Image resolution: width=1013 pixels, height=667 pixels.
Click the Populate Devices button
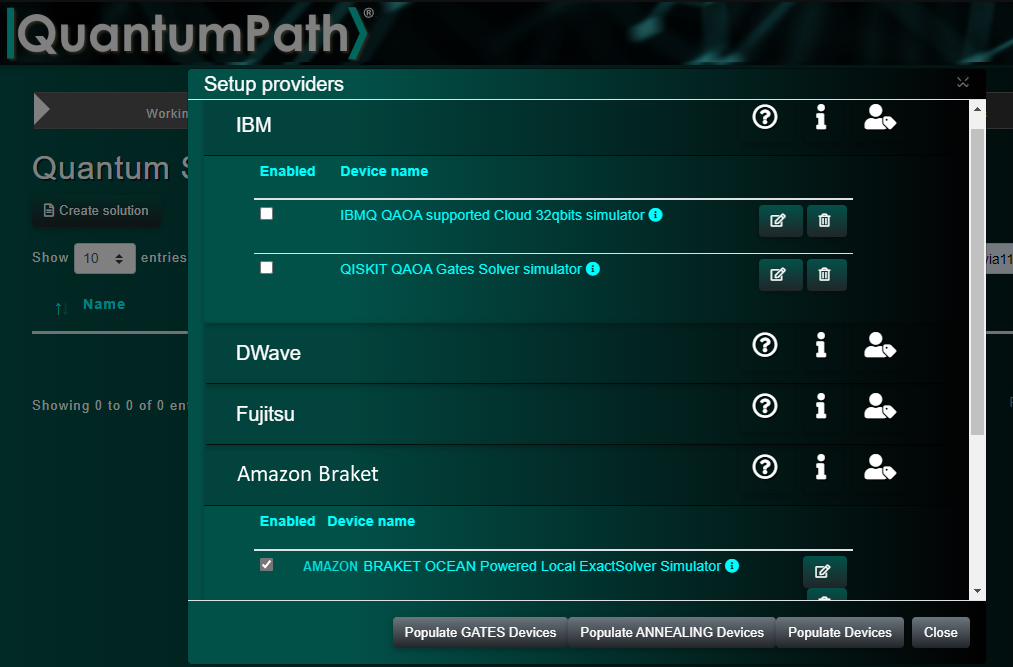coord(840,632)
